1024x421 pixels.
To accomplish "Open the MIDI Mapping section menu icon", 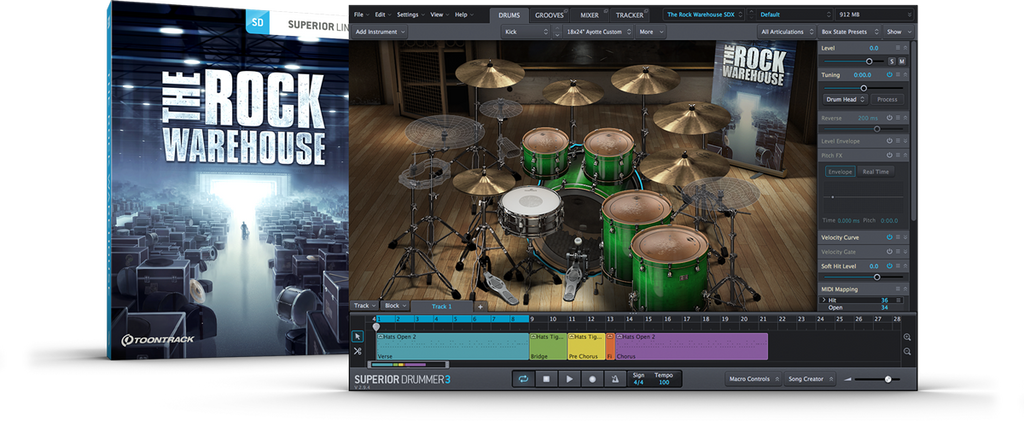I will tap(897, 289).
